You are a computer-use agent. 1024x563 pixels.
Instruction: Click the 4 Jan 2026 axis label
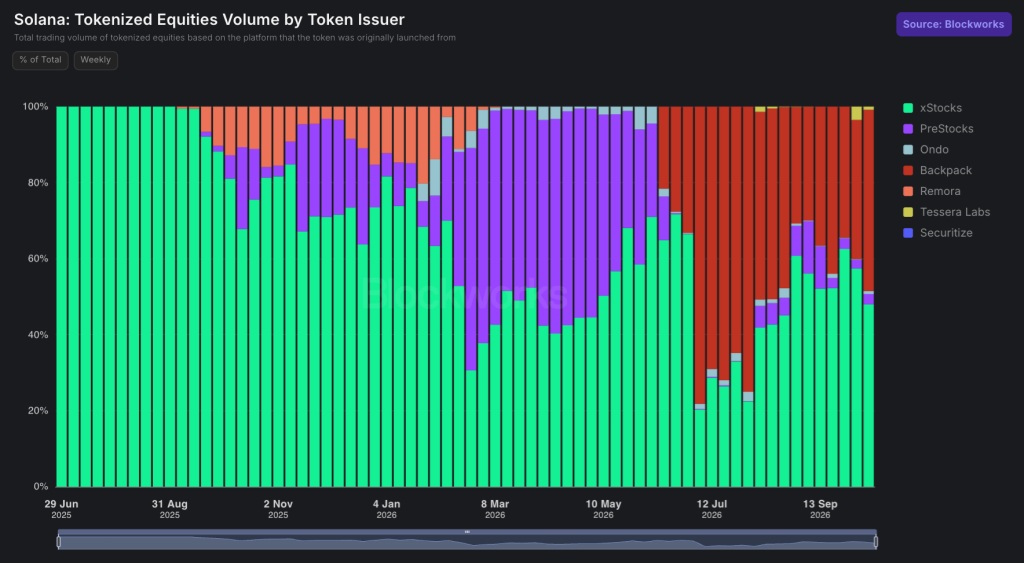(x=387, y=509)
